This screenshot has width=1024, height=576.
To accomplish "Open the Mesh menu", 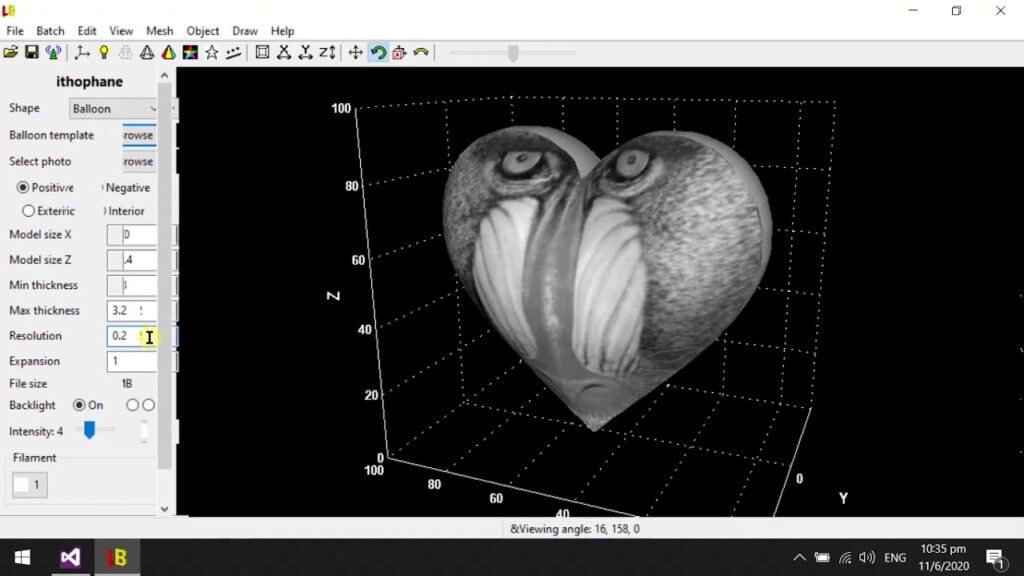I will tap(159, 31).
